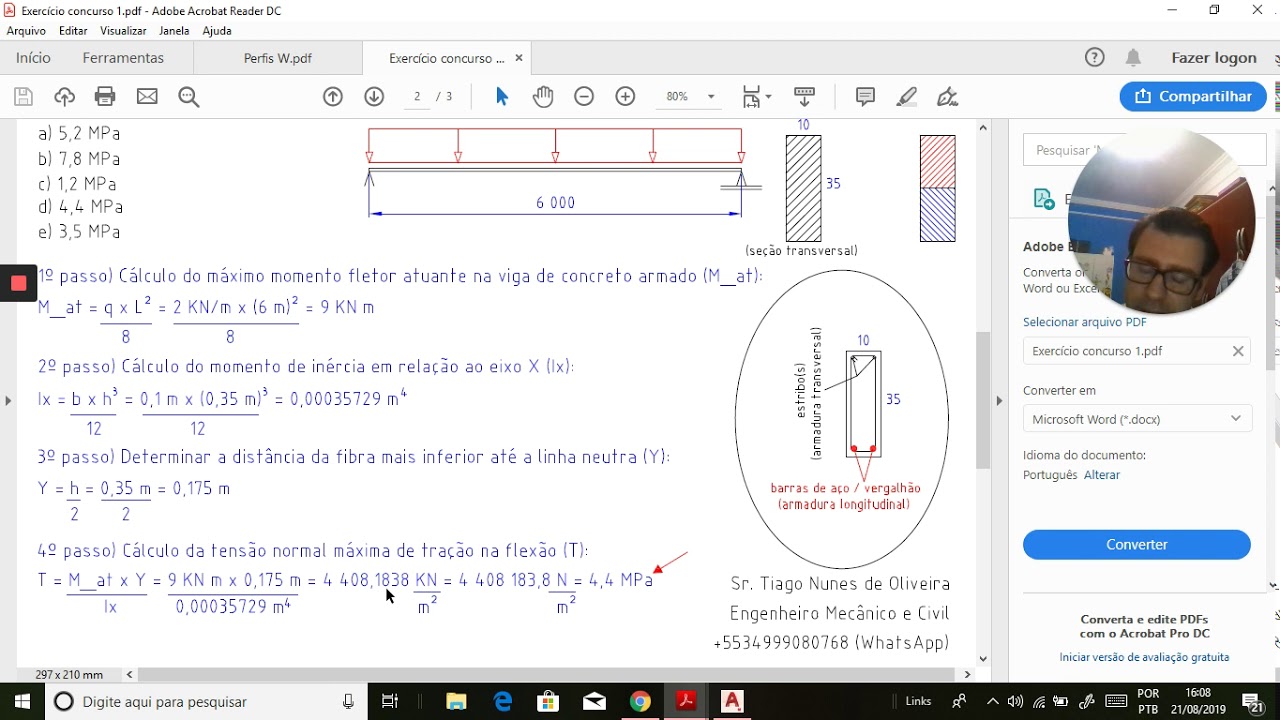Open the Microsoft Word format dropdown
Viewport: 1280px width, 720px height.
[1137, 419]
